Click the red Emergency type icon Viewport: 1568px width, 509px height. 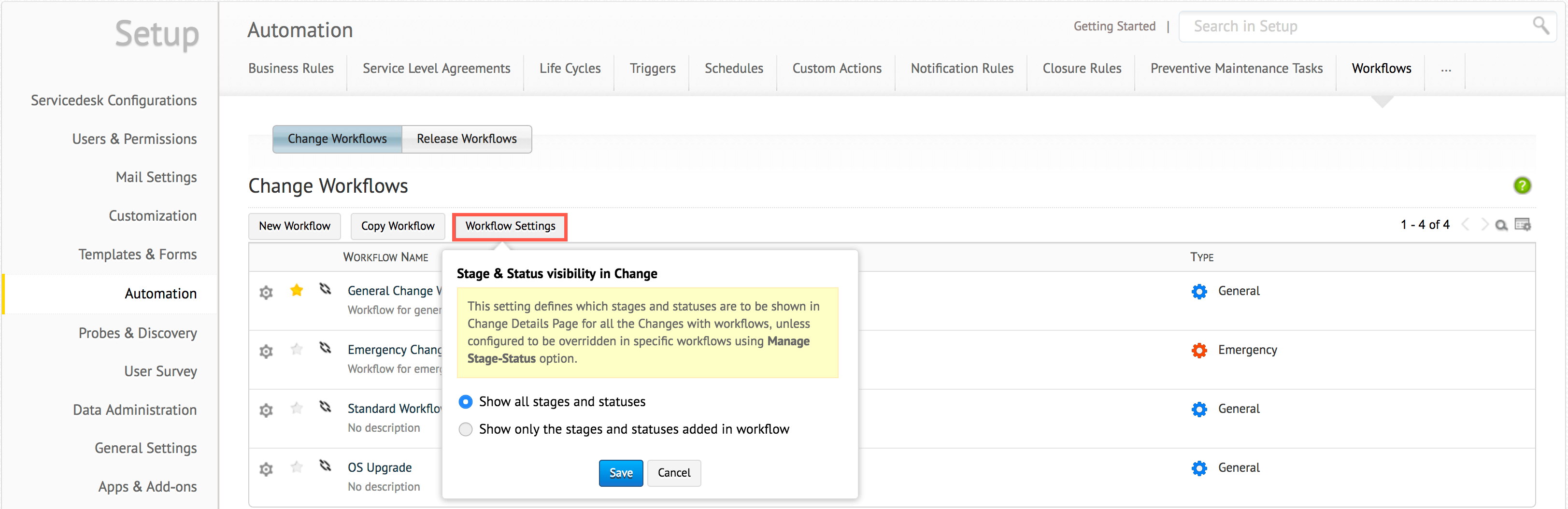pyautogui.click(x=1198, y=350)
